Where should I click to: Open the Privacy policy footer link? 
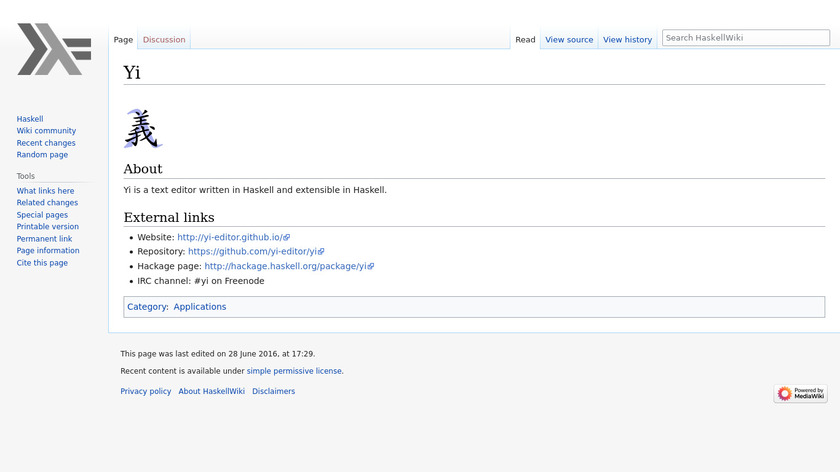pyautogui.click(x=146, y=391)
